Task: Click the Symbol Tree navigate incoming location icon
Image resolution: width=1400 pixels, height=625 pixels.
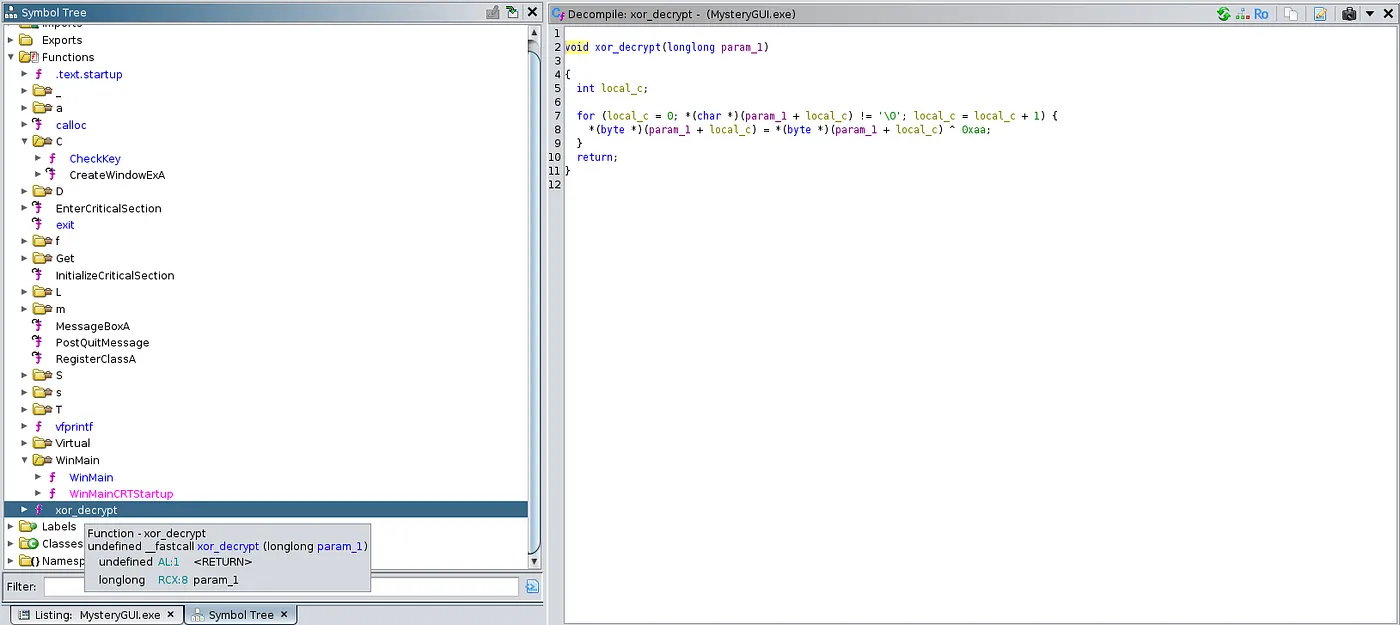Action: pos(512,13)
